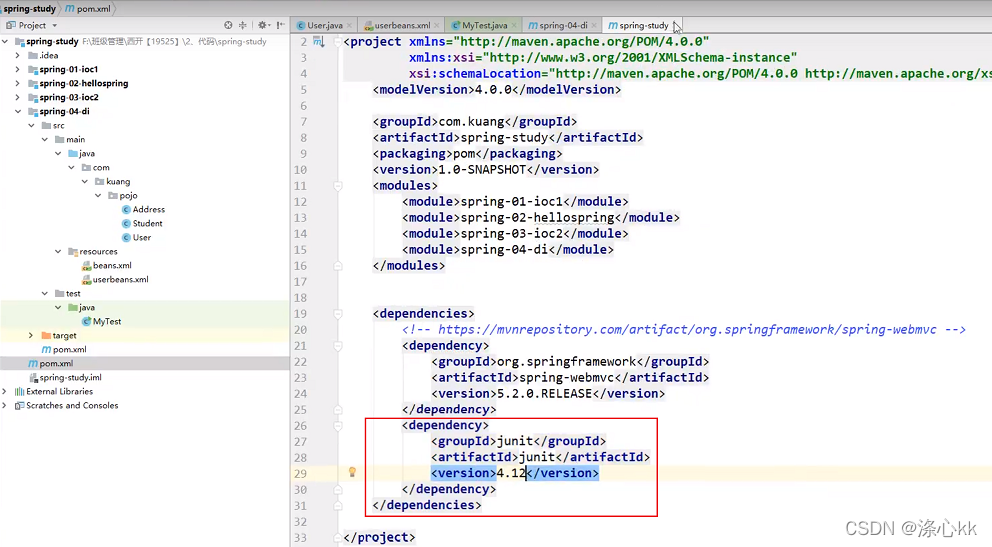The width and height of the screenshot is (992, 547).
Task: Collapse the src folder
Action: coord(32,125)
